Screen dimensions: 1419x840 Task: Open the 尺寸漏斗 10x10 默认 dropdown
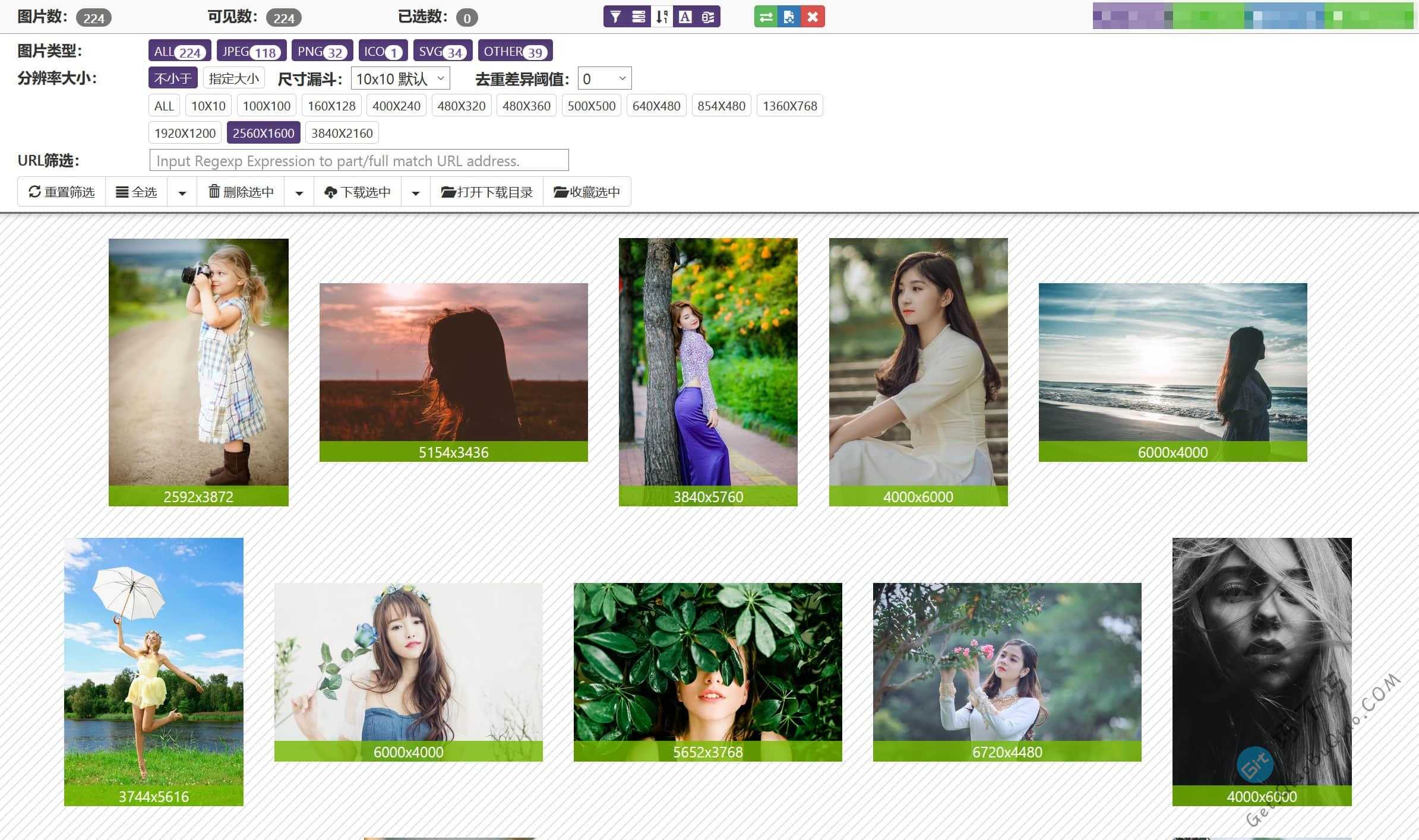[400, 78]
